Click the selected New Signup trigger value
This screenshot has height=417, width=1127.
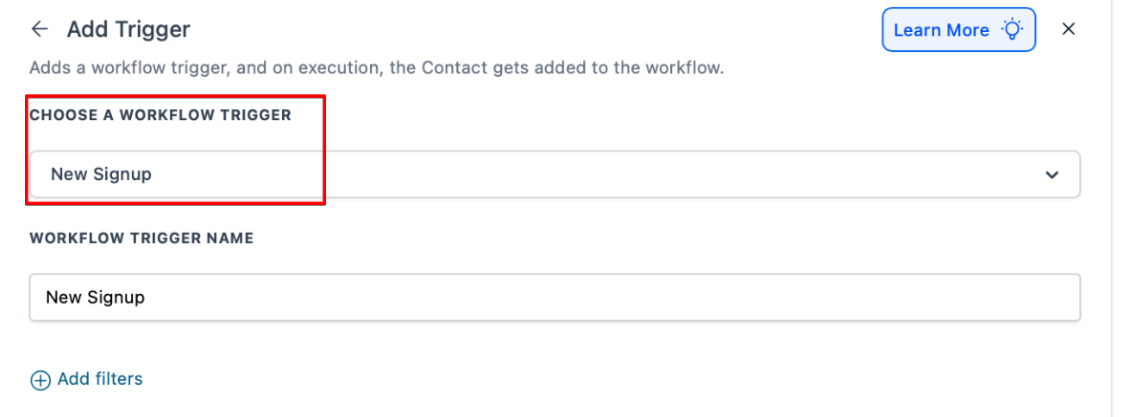click(101, 174)
